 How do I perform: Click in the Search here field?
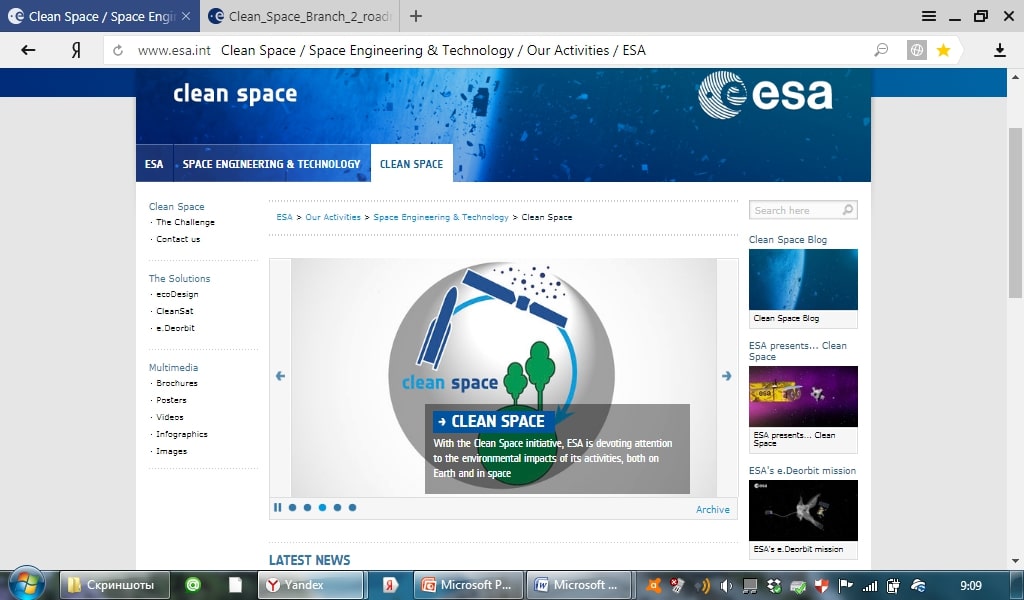[795, 210]
